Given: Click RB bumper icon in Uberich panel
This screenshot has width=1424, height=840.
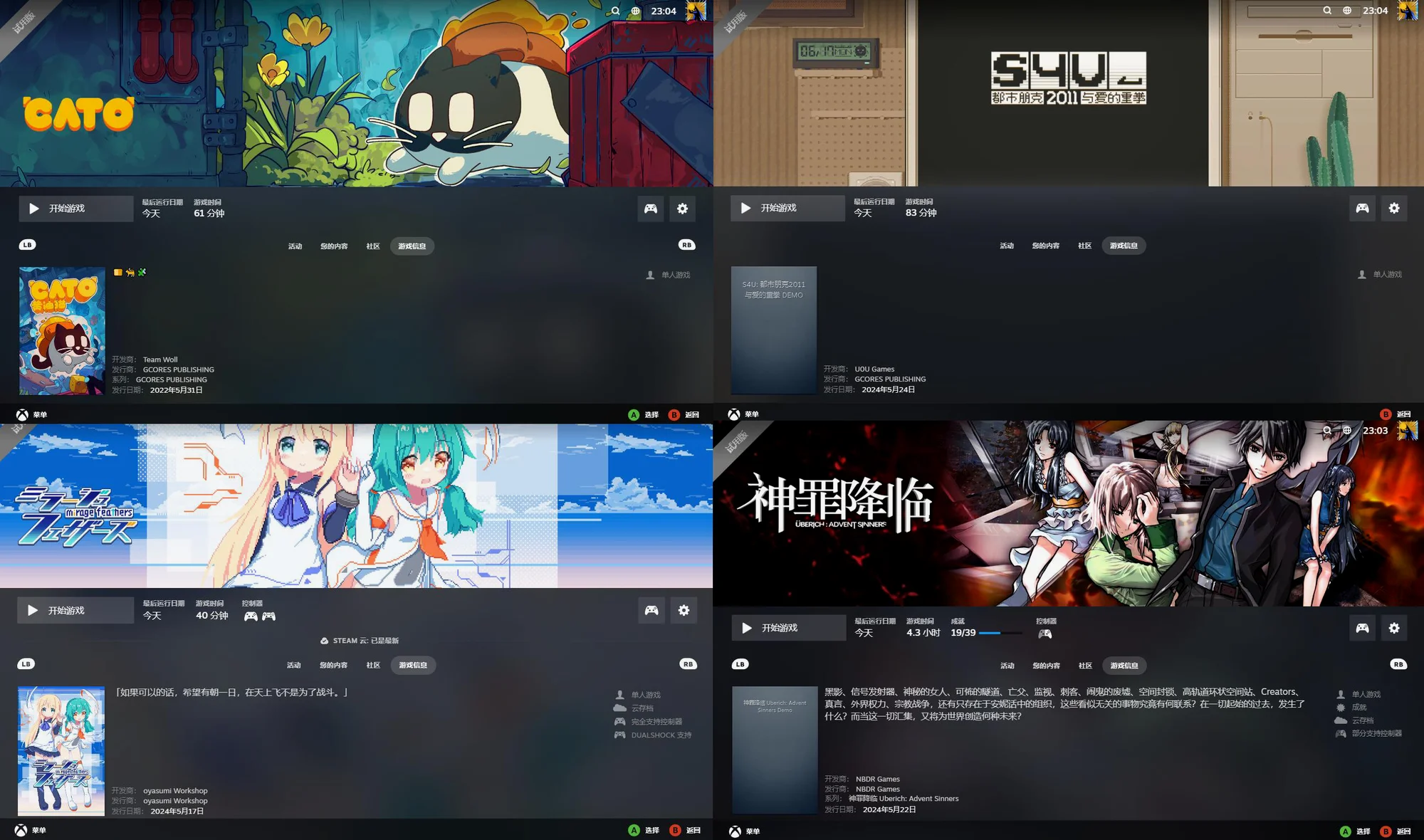Looking at the screenshot, I should point(1398,664).
